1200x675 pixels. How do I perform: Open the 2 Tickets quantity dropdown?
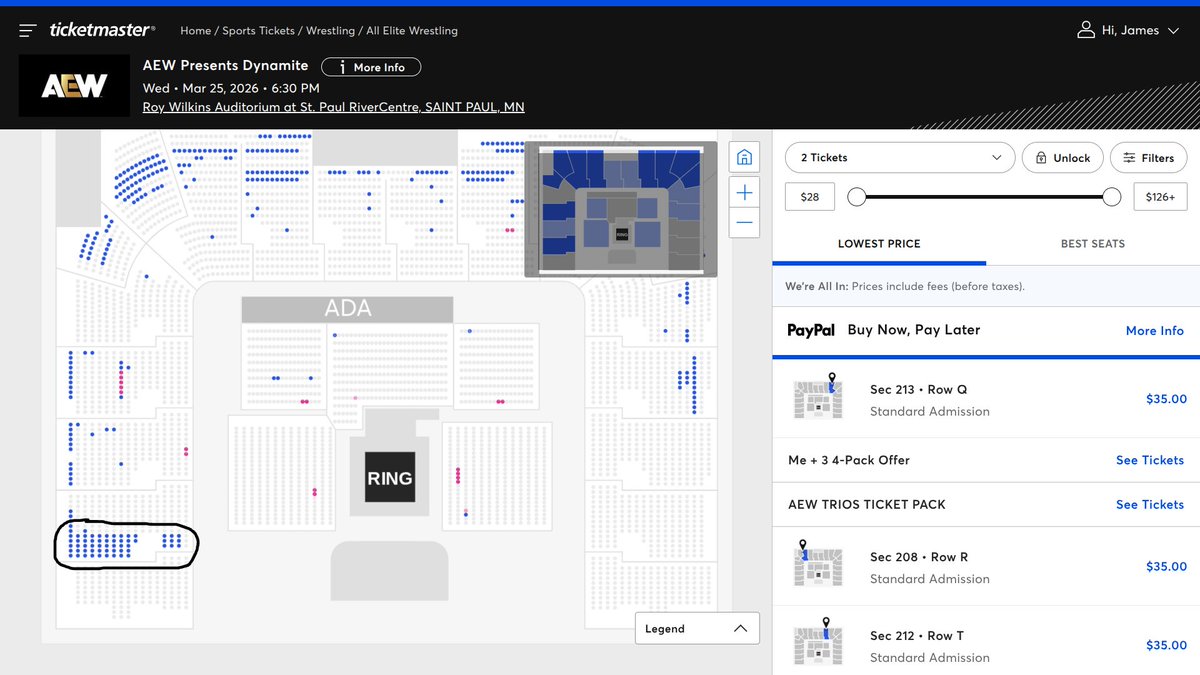pyautogui.click(x=899, y=157)
